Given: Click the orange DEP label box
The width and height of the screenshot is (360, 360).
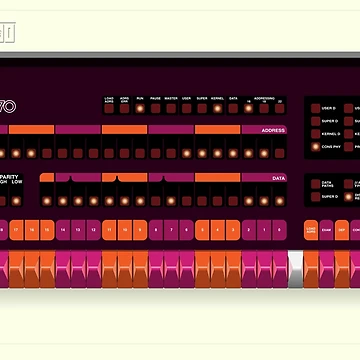Looking at the screenshot, I should pos(342,230).
